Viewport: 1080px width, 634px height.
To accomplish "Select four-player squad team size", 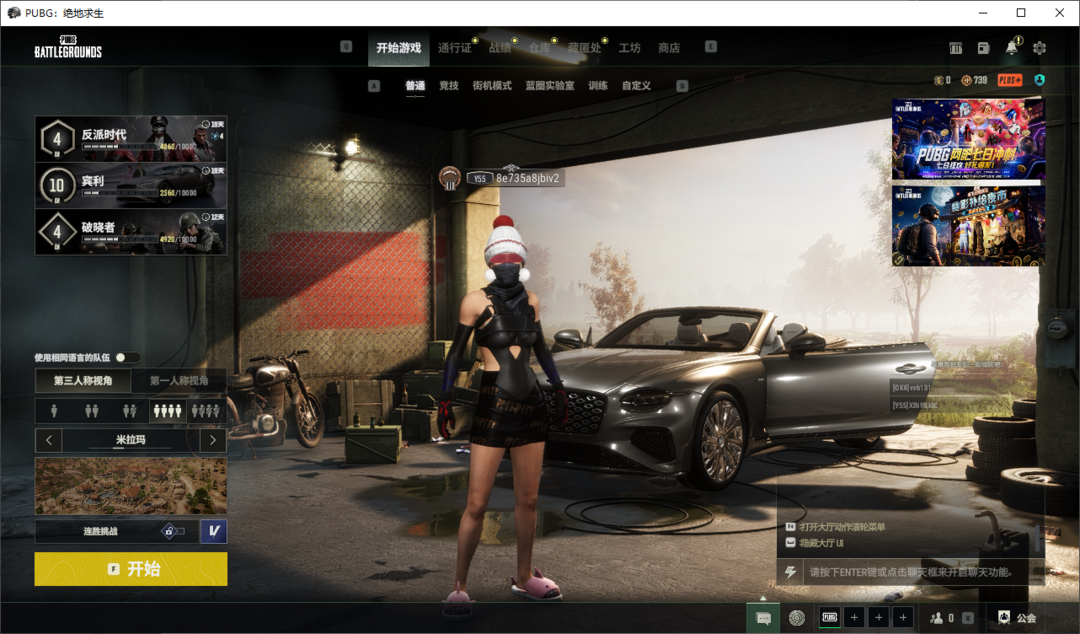I will tap(167, 411).
